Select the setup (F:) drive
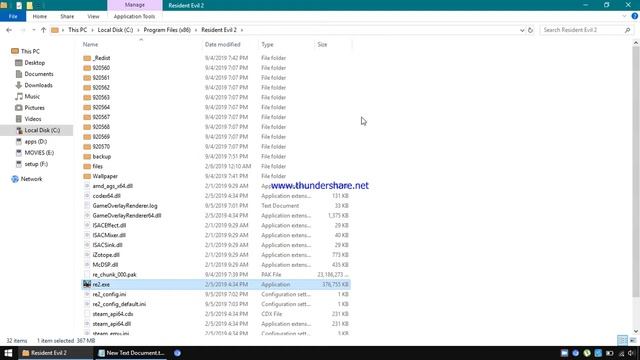Viewport: 640px width, 360px height. [36, 164]
